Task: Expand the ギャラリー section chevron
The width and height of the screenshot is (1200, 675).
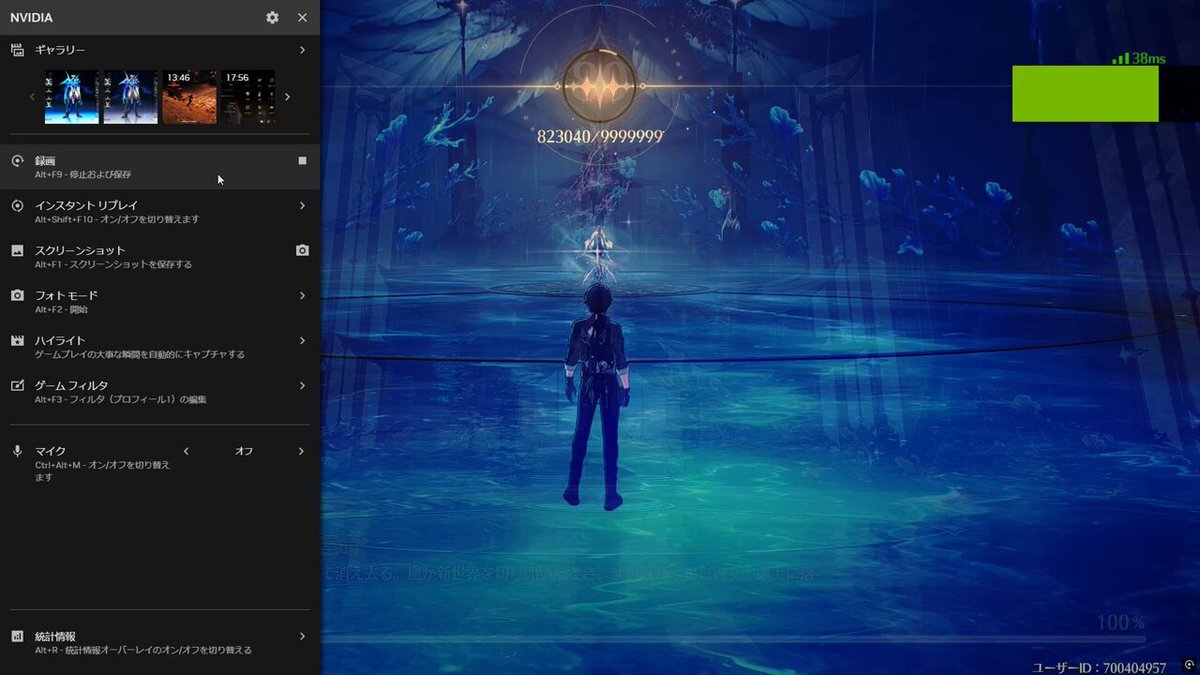Action: pos(302,50)
